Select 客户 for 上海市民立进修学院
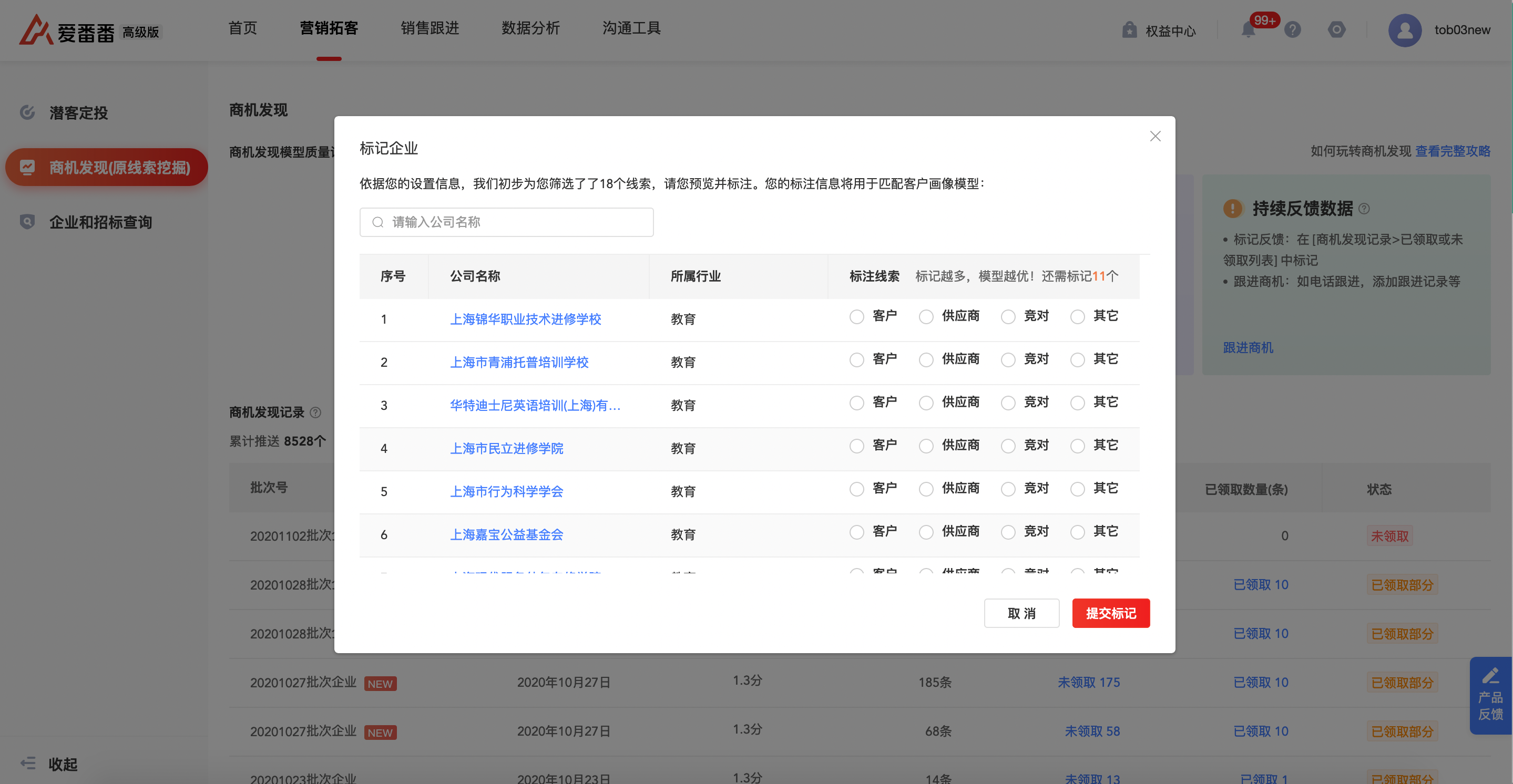This screenshot has width=1513, height=784. [x=856, y=446]
